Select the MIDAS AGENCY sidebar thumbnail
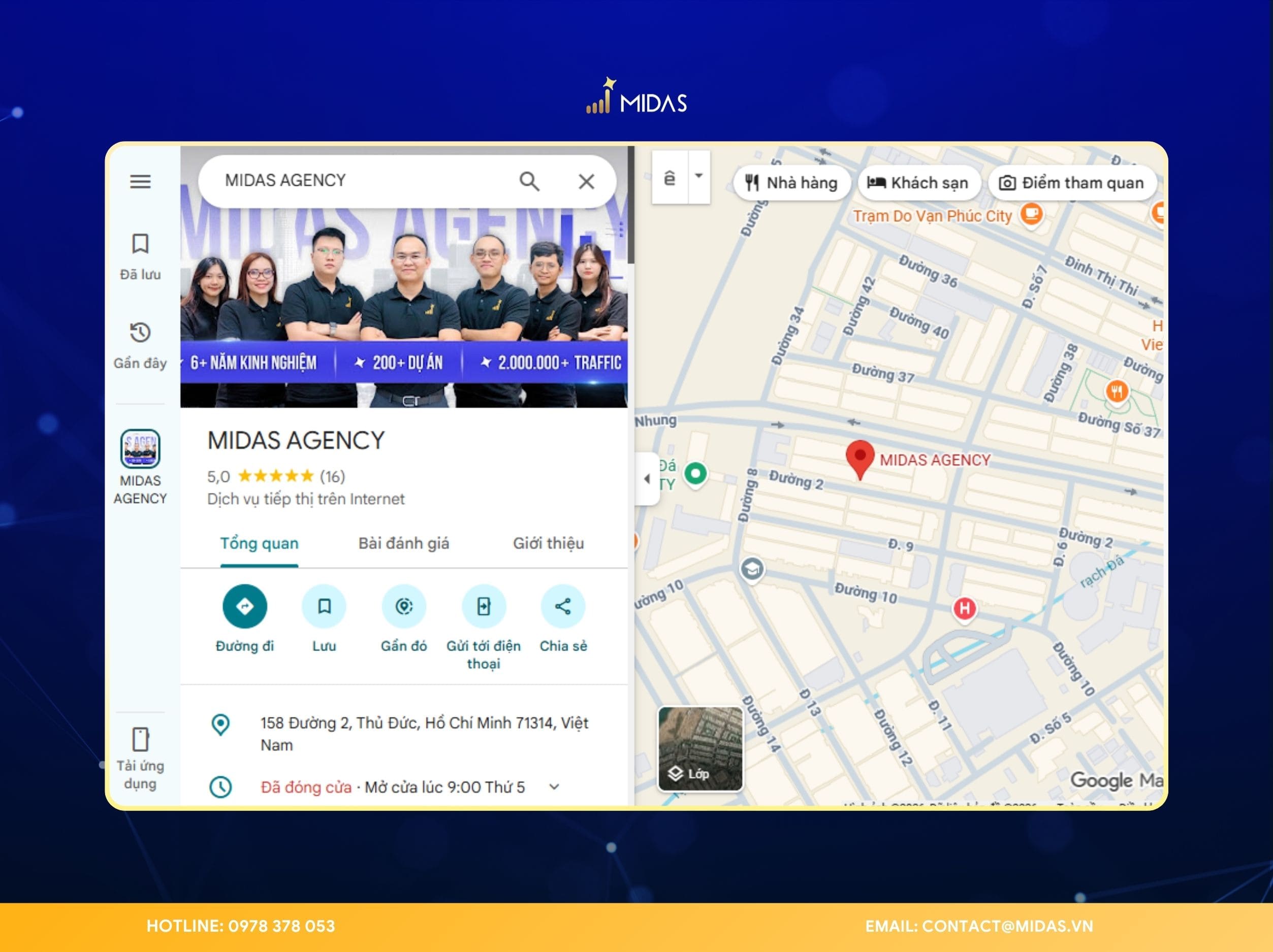The image size is (1273, 952). 140,449
